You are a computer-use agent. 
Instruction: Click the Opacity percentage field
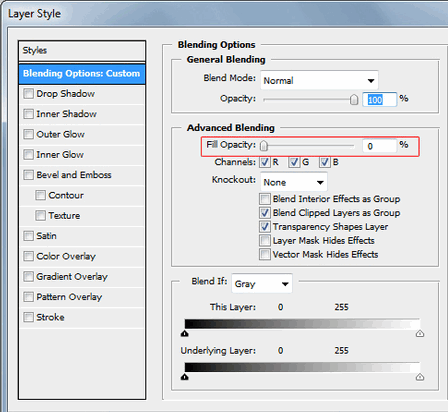coord(380,100)
